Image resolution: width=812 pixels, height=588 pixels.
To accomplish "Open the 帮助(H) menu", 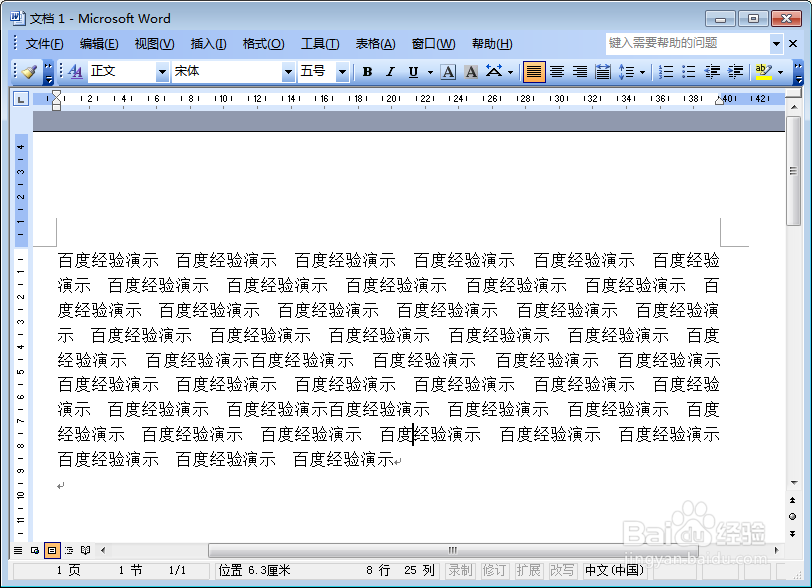I will click(x=492, y=44).
